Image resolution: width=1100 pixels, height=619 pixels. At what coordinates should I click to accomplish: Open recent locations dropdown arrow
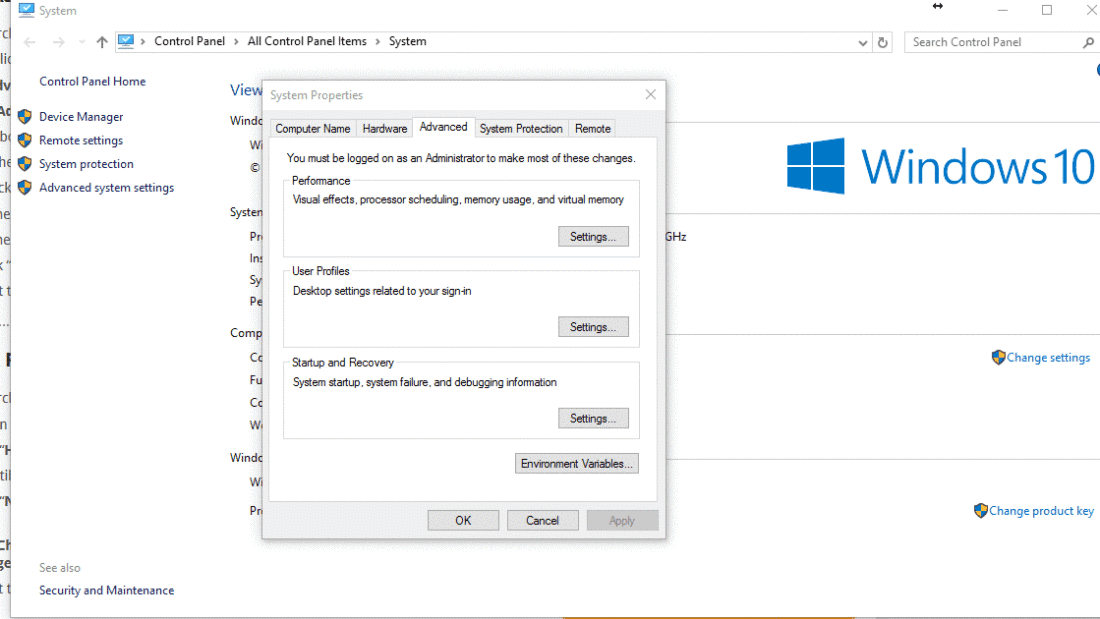pos(82,42)
